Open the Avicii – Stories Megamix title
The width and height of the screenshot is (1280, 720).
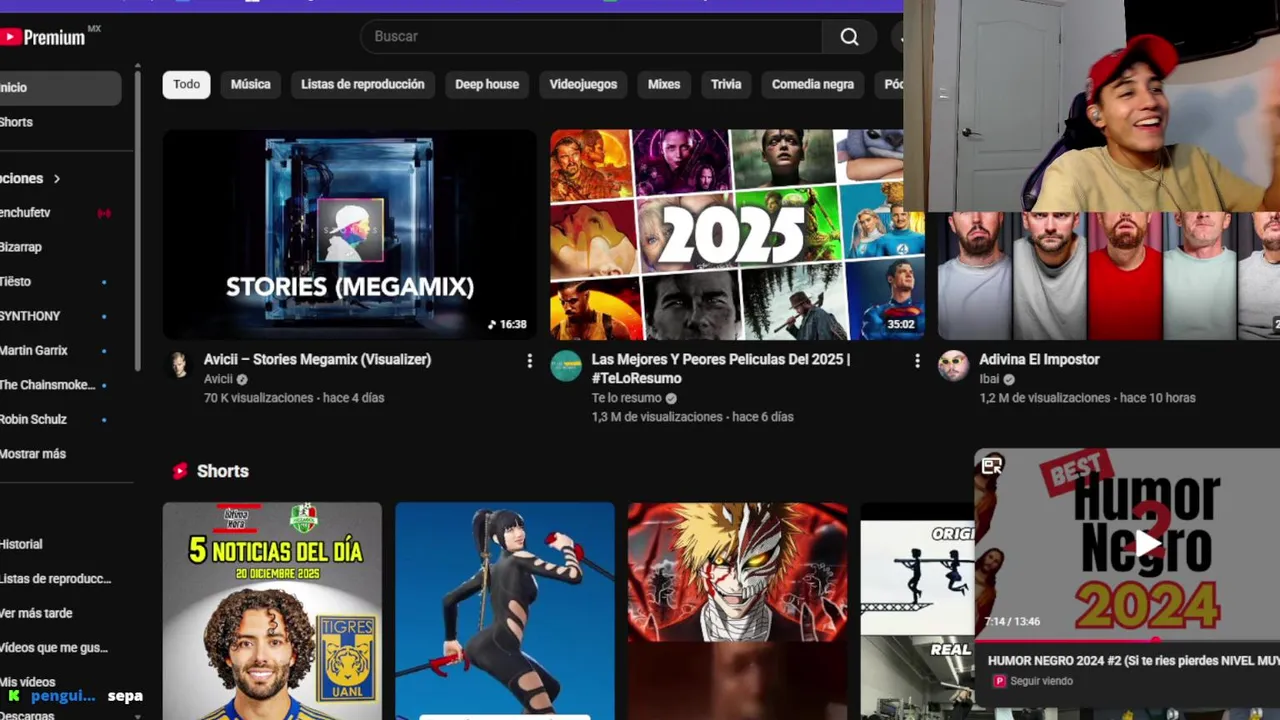tap(317, 360)
